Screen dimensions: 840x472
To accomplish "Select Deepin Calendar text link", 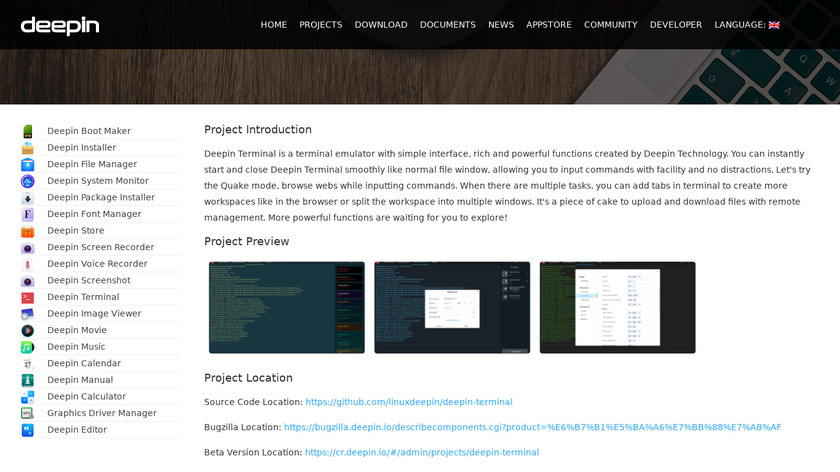I will (x=84, y=363).
